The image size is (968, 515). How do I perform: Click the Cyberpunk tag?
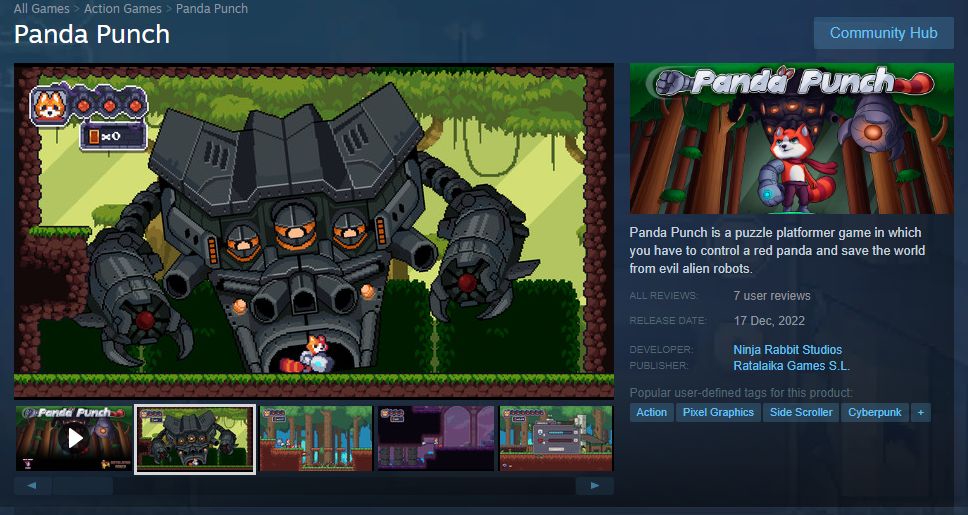click(874, 412)
